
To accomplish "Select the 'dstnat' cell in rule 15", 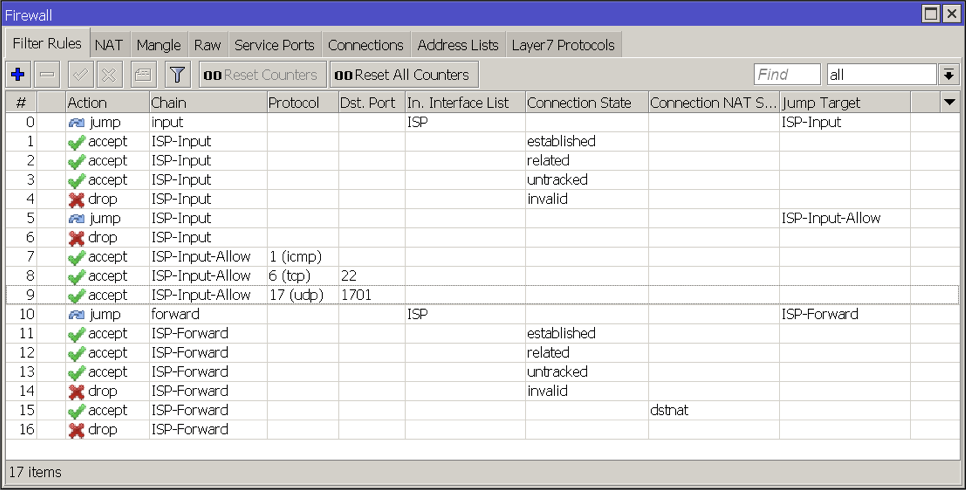I will pos(669,410).
